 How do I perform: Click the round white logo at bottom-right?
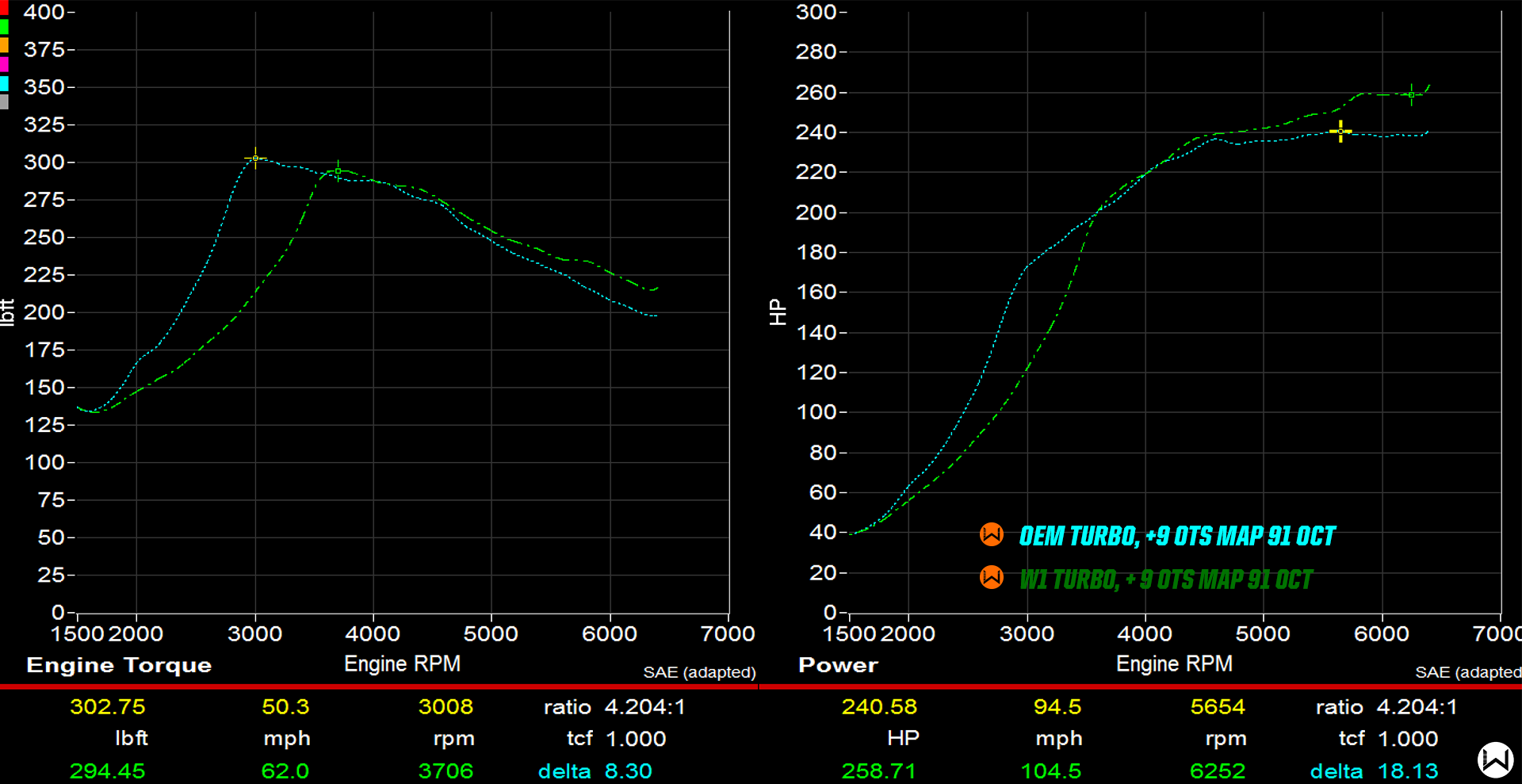pyautogui.click(x=1496, y=759)
